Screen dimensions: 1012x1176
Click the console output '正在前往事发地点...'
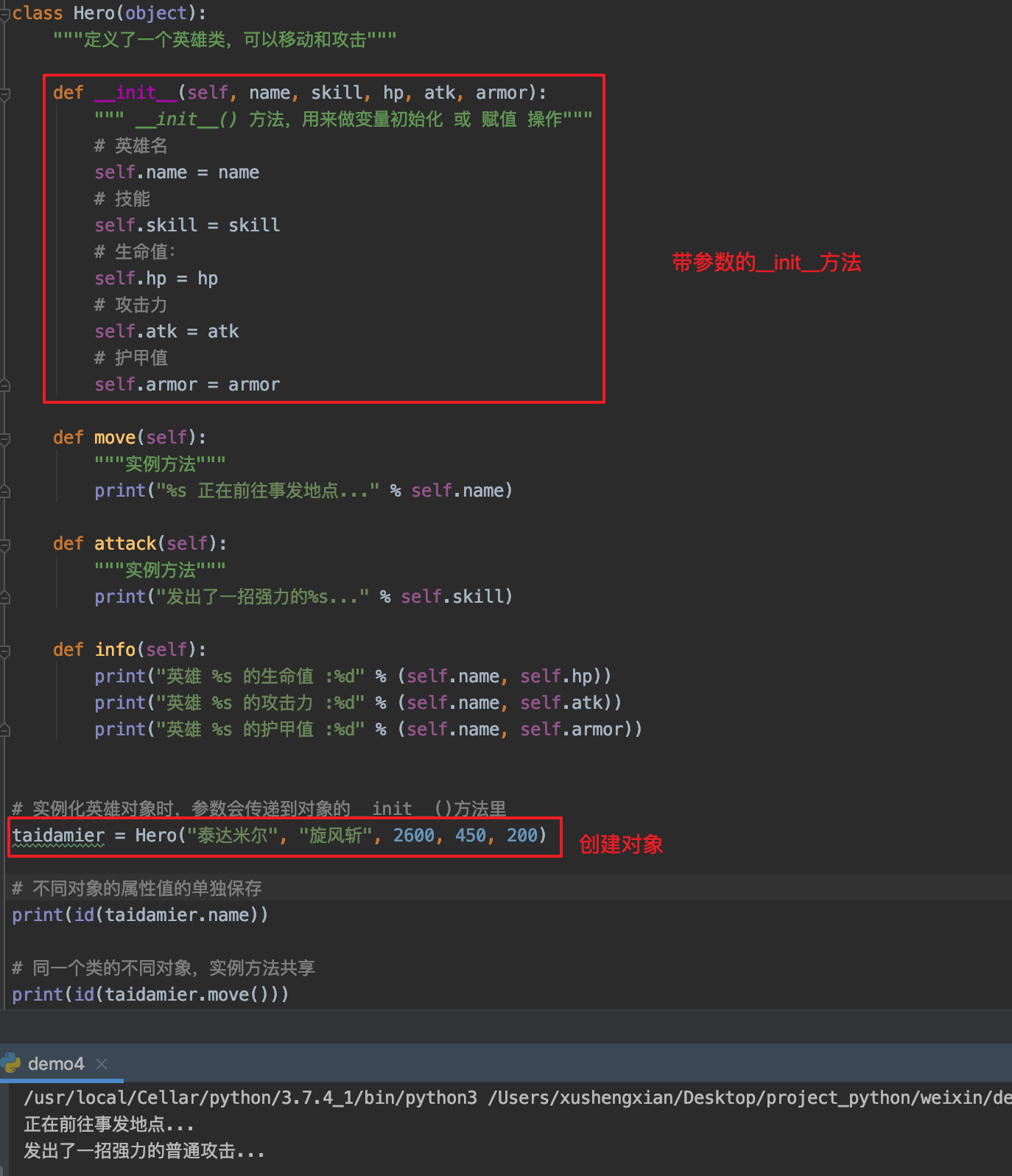coord(109,1124)
